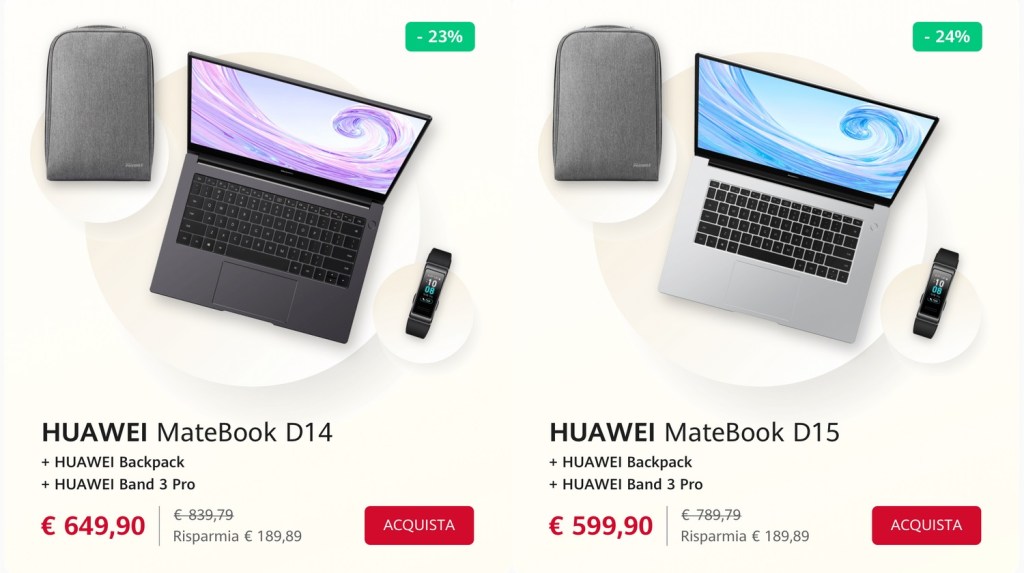Select the grey backpack in D14 bundle

pos(99,103)
